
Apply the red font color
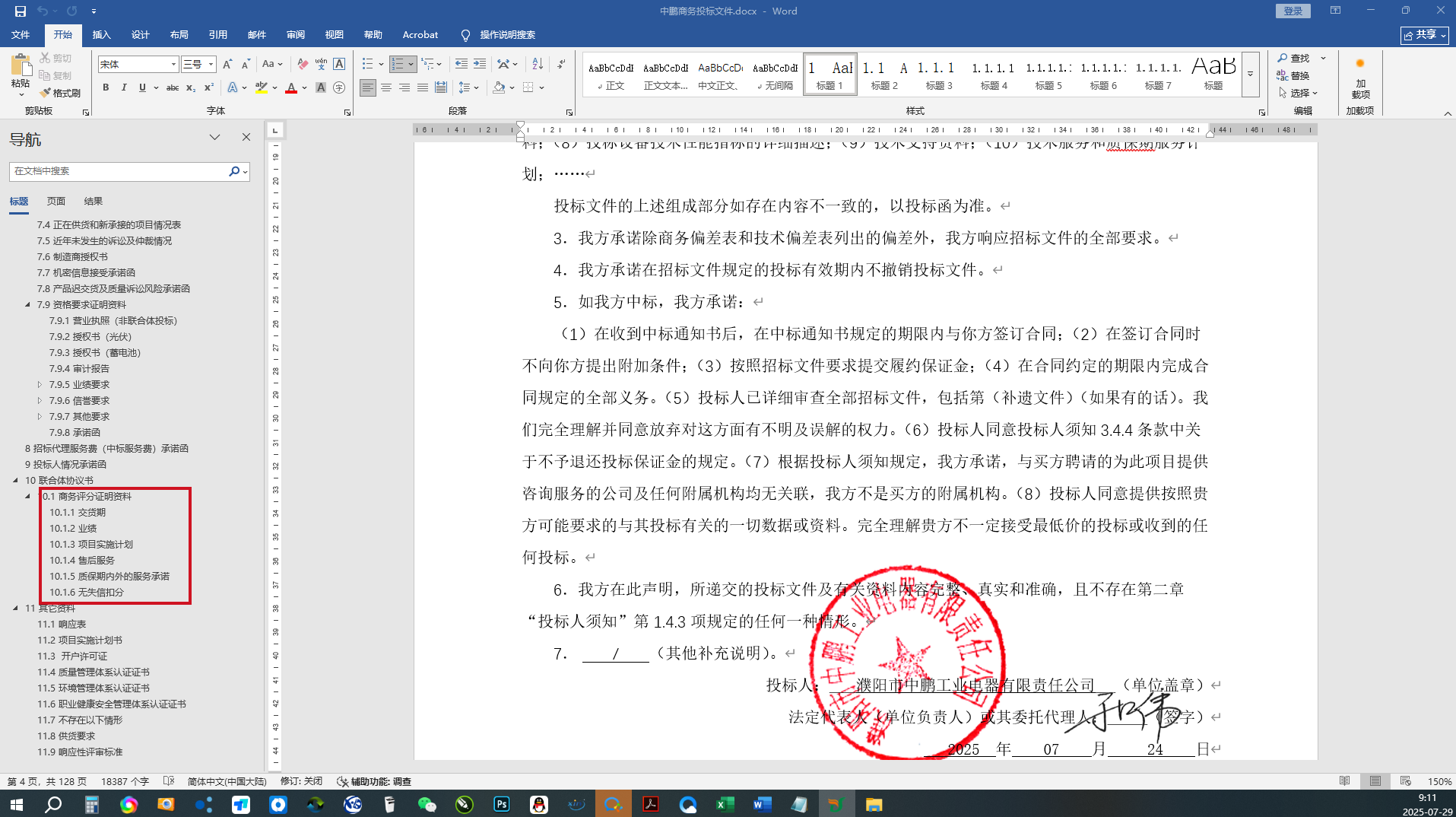pyautogui.click(x=291, y=87)
